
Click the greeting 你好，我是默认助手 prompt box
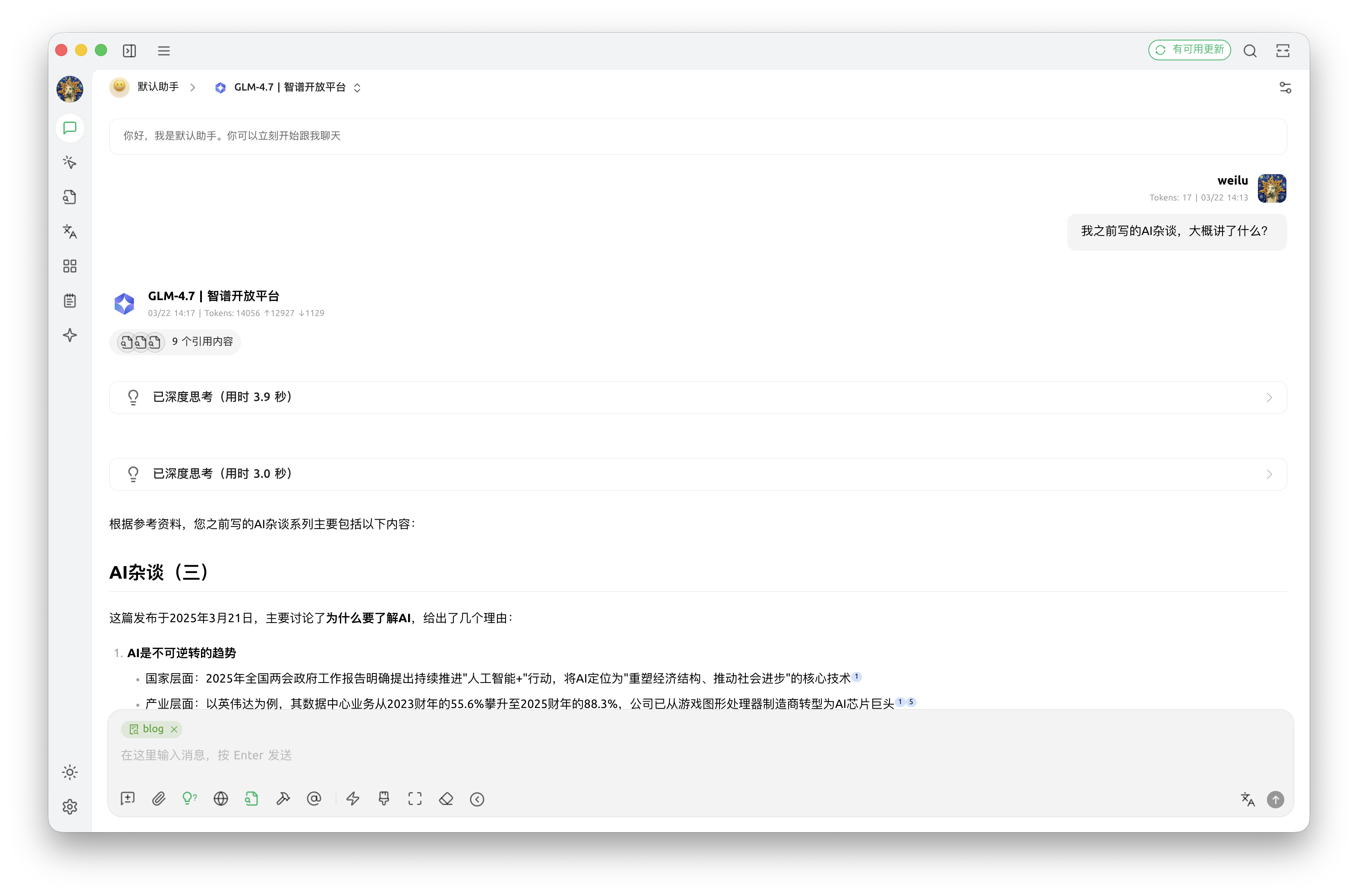[x=698, y=137]
